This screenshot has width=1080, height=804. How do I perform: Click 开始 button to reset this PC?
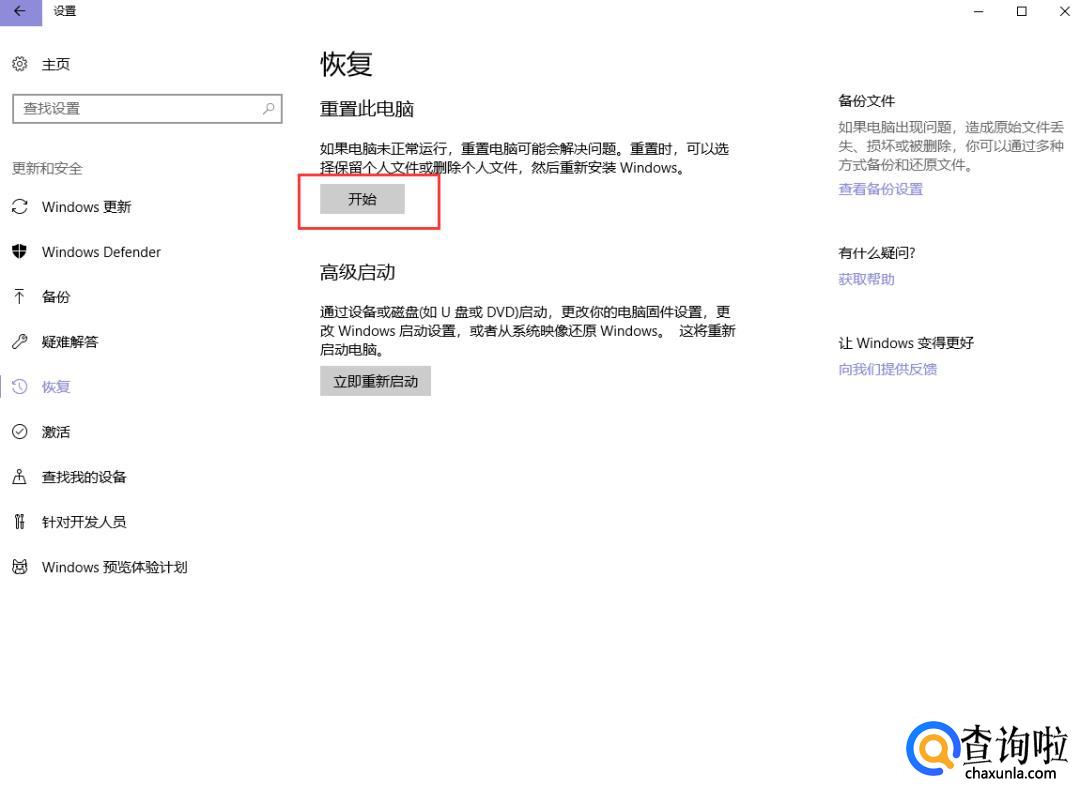pos(362,199)
